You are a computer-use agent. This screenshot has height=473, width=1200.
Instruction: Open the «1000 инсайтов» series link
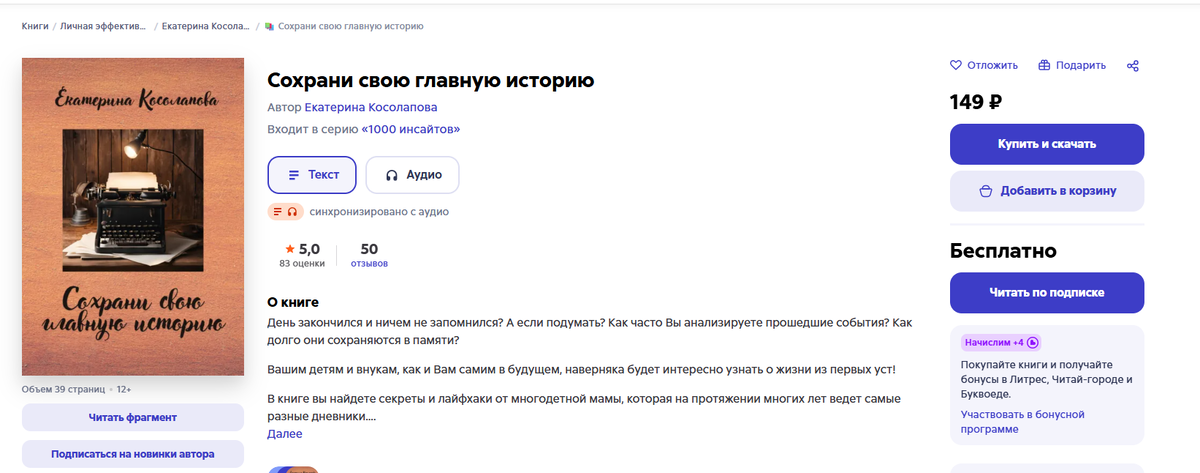pos(411,129)
